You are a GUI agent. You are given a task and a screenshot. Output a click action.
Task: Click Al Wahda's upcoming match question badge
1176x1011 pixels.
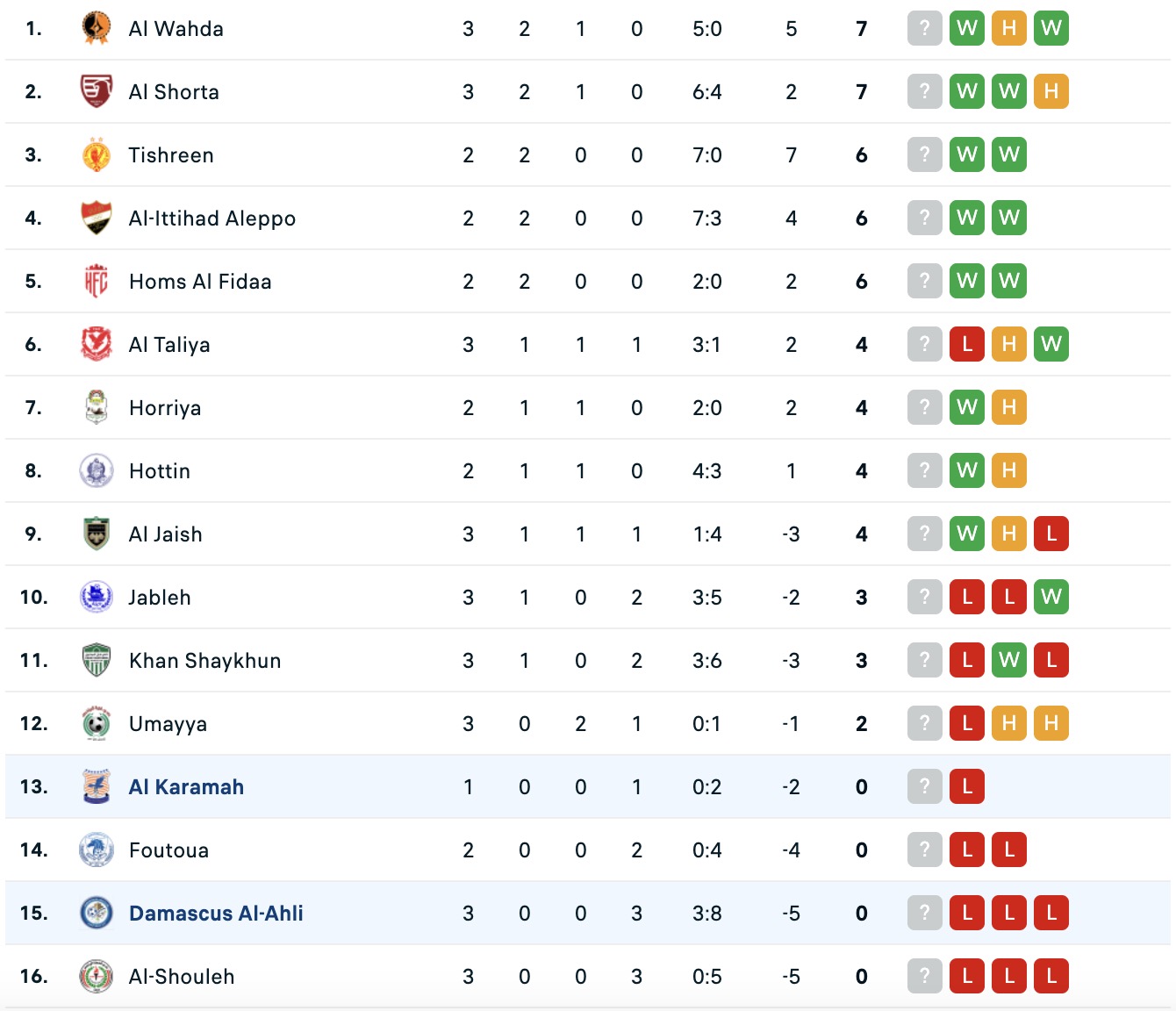tap(924, 28)
